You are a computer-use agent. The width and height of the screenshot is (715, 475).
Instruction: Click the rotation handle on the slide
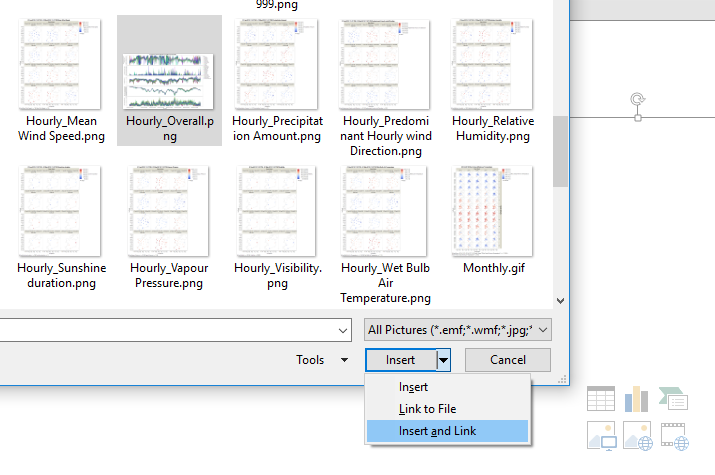[637, 99]
